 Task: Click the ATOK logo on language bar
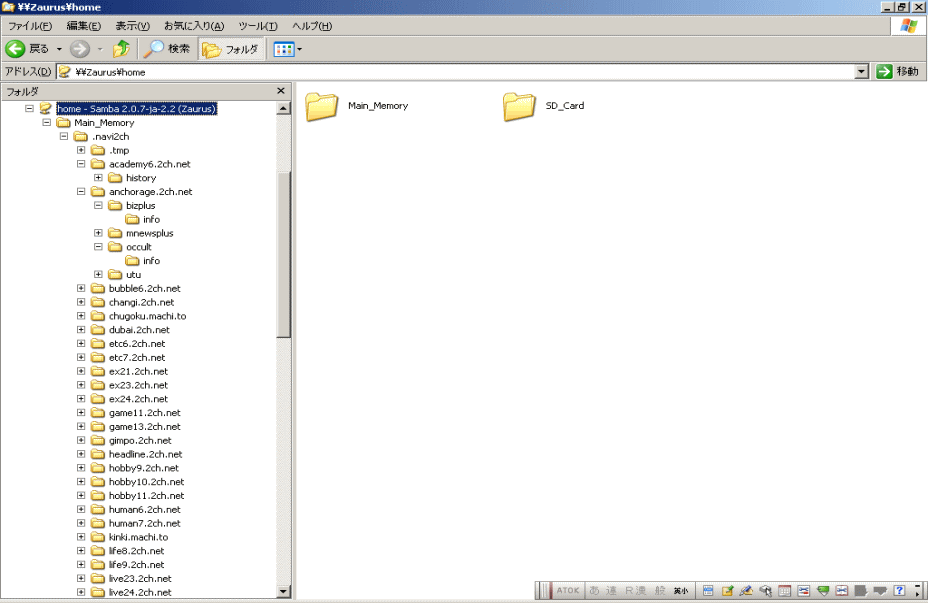click(x=568, y=591)
